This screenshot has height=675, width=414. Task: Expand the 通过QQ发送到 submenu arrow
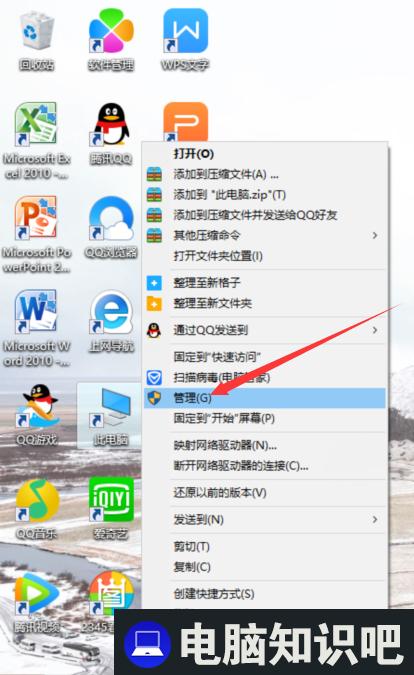point(375,330)
